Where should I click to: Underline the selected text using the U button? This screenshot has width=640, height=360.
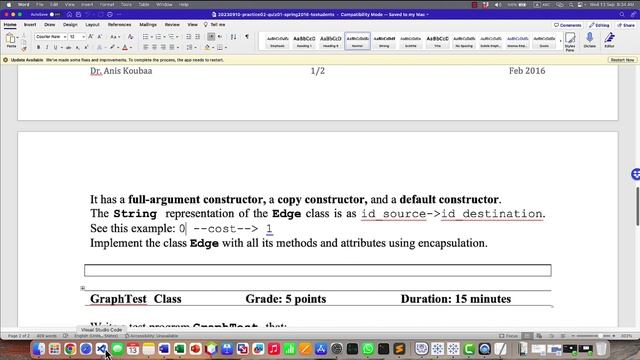pyautogui.click(x=56, y=48)
